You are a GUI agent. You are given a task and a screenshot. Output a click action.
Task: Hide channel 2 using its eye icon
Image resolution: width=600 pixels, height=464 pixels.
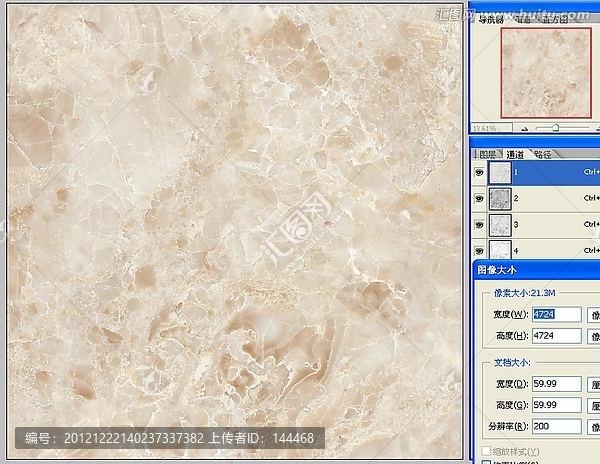[479, 199]
